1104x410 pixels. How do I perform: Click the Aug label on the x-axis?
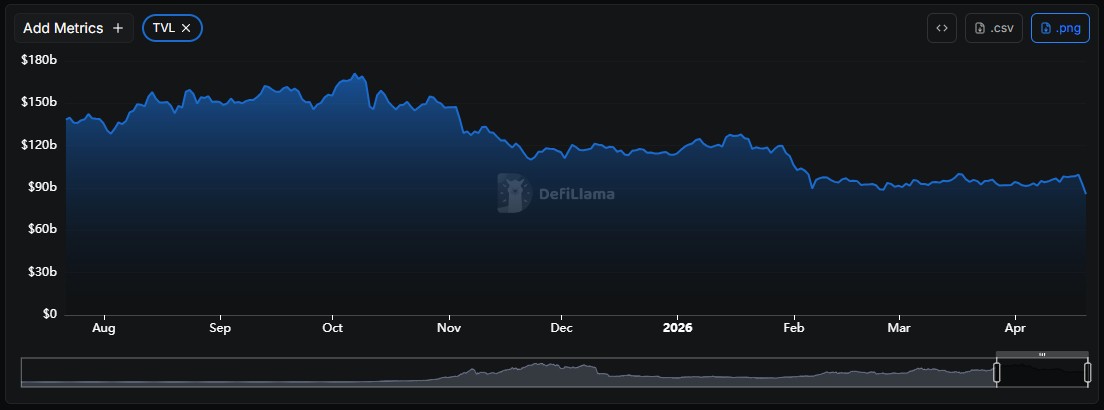103,328
